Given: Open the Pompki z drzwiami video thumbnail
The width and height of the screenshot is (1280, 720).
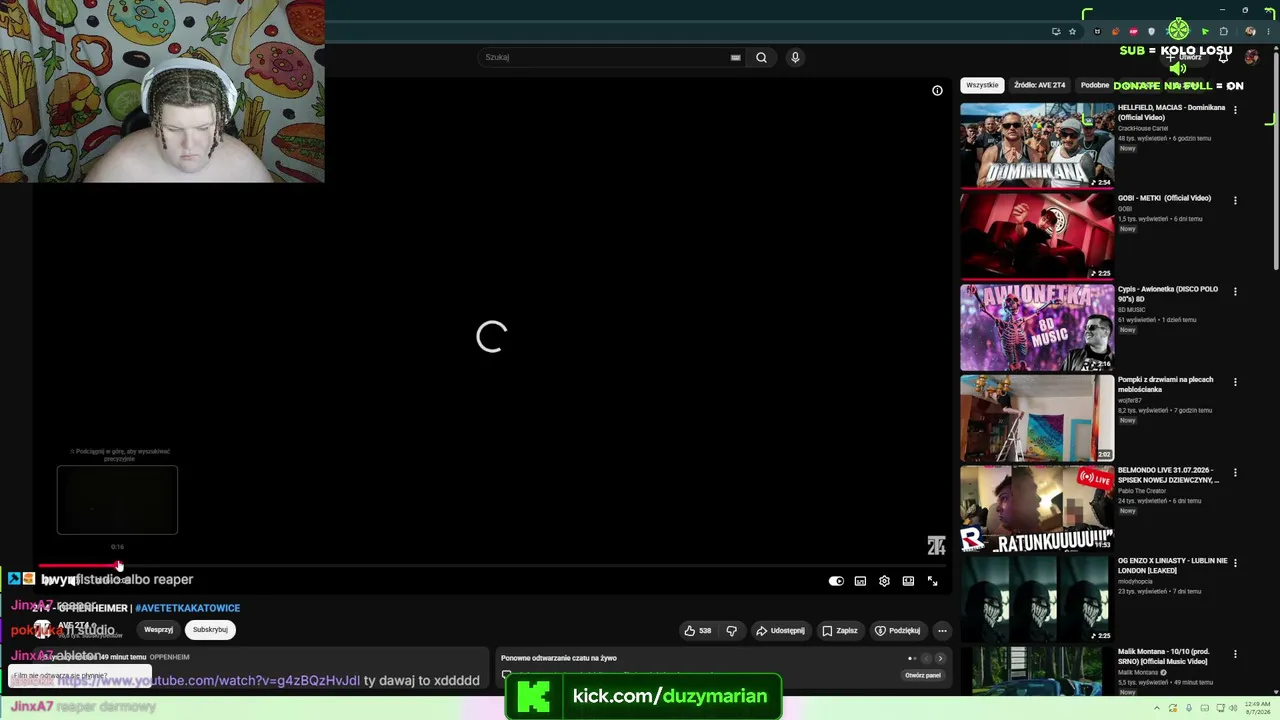Looking at the screenshot, I should click(1037, 418).
